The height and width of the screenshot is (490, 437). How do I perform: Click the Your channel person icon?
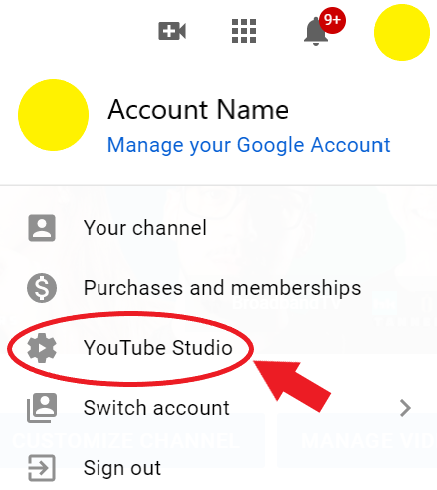(x=42, y=228)
